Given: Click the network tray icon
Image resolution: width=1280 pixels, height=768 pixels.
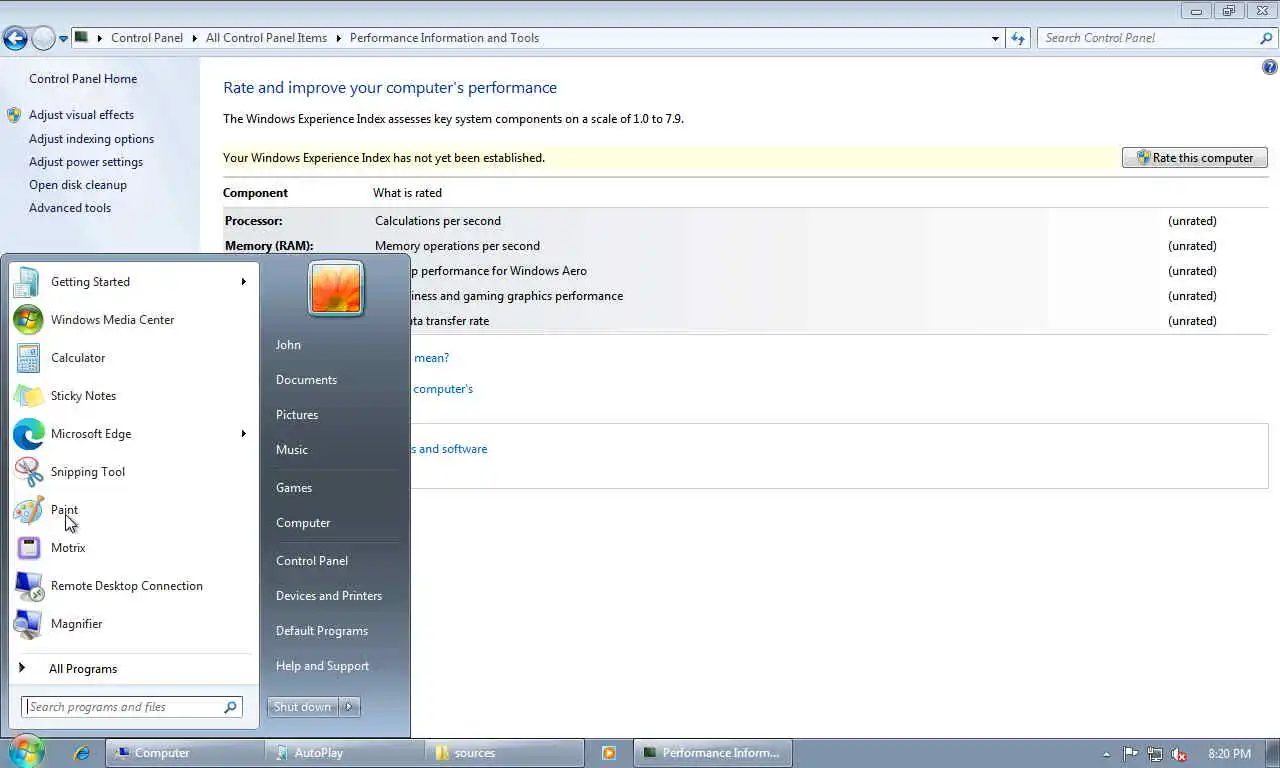Looking at the screenshot, I should point(1155,754).
